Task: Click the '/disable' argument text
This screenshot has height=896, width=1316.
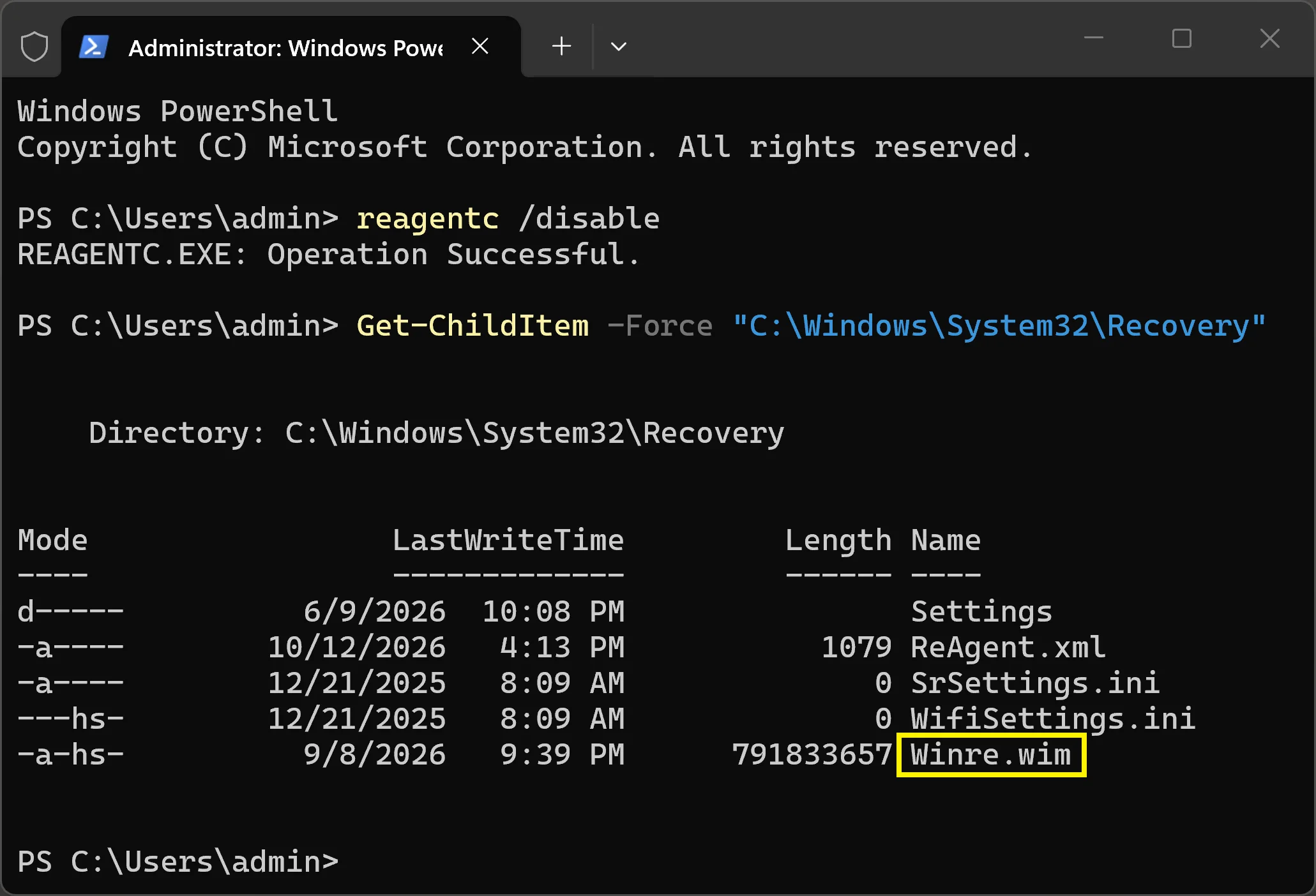Action: tap(589, 219)
